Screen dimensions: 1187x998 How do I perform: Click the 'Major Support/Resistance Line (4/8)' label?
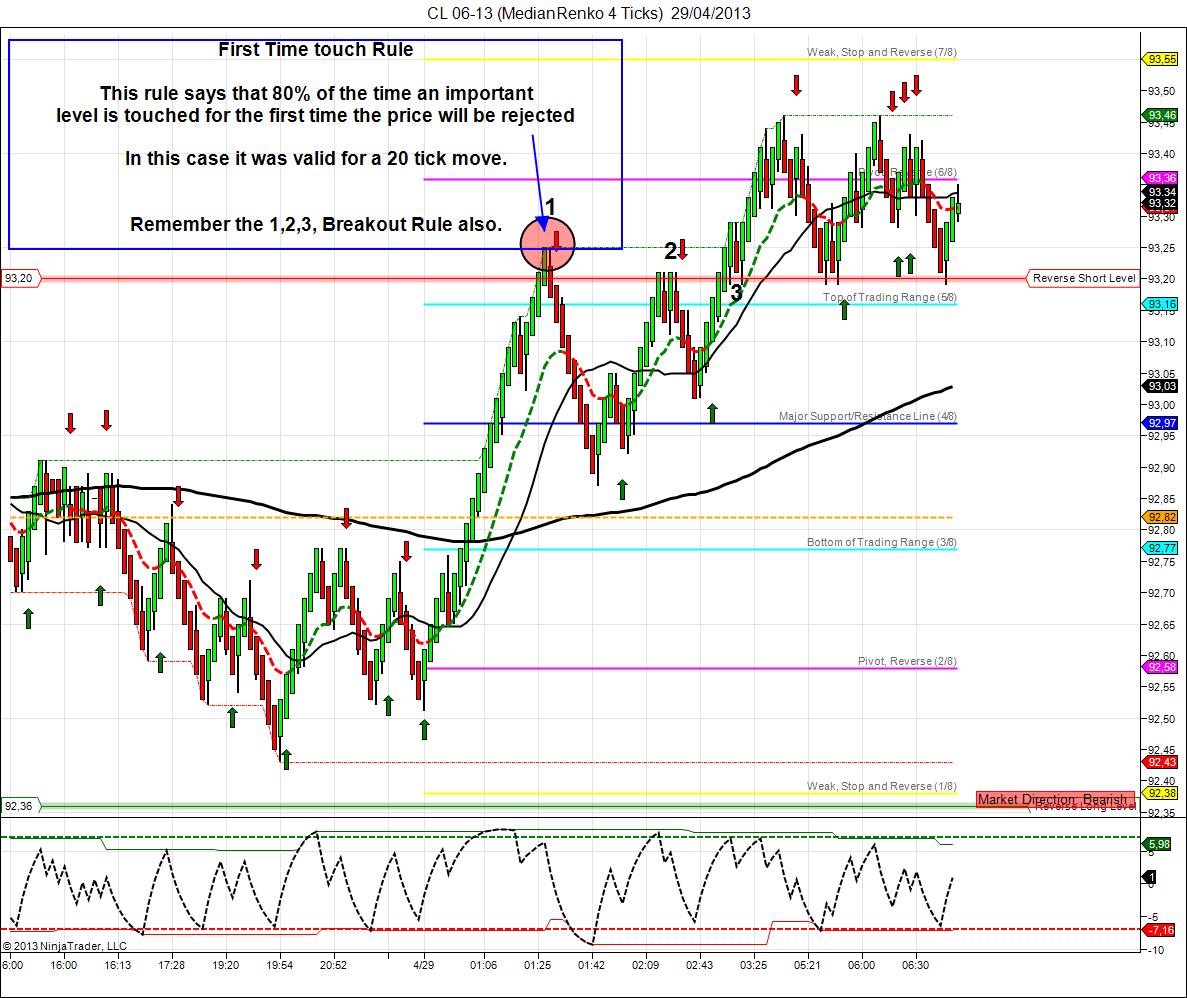868,416
